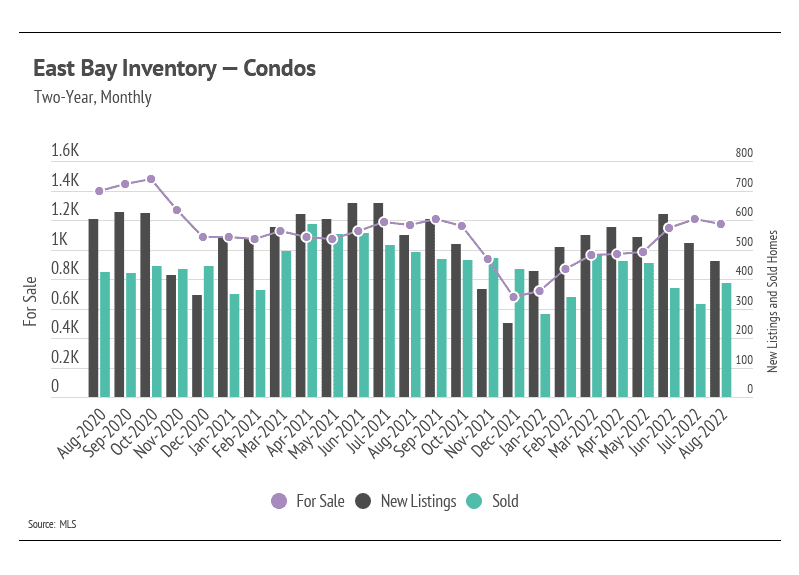Click the Apr-2021 Sold teal bar

(x=312, y=311)
